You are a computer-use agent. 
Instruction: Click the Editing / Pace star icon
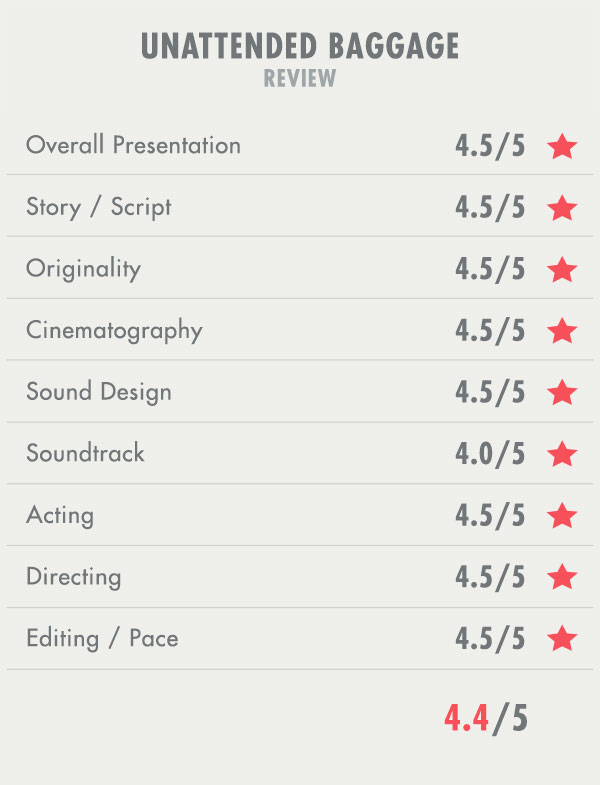(x=562, y=639)
